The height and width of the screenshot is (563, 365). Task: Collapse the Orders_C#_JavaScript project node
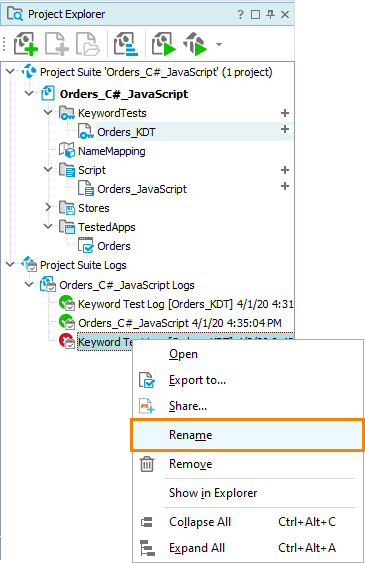click(x=29, y=93)
